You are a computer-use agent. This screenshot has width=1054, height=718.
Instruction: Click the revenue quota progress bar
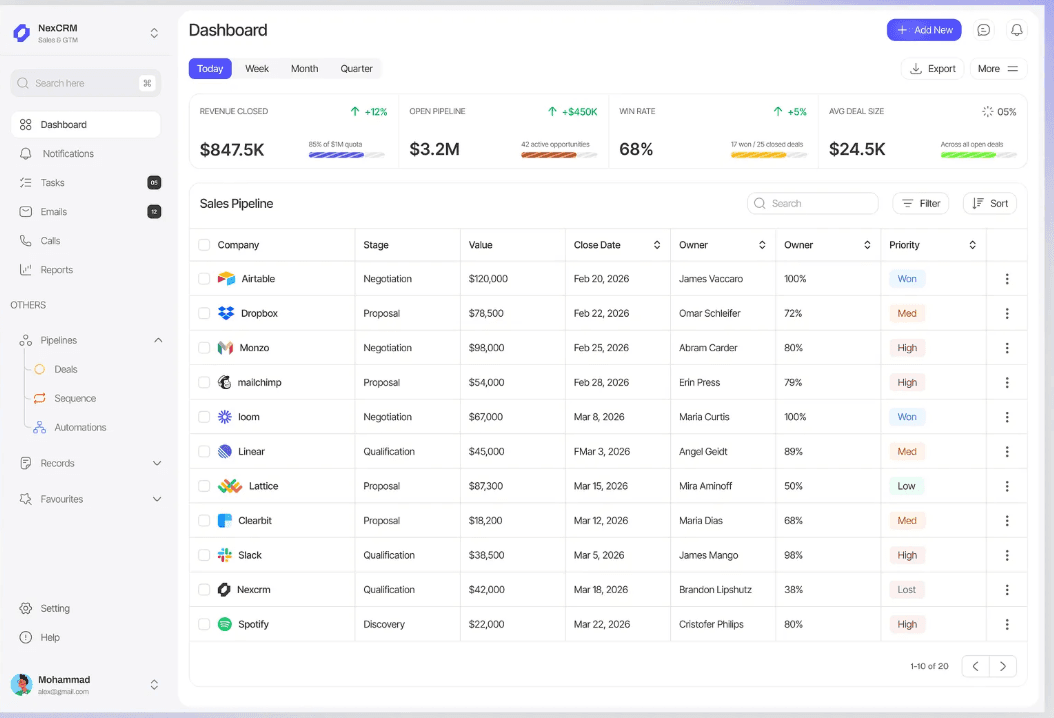pyautogui.click(x=343, y=153)
